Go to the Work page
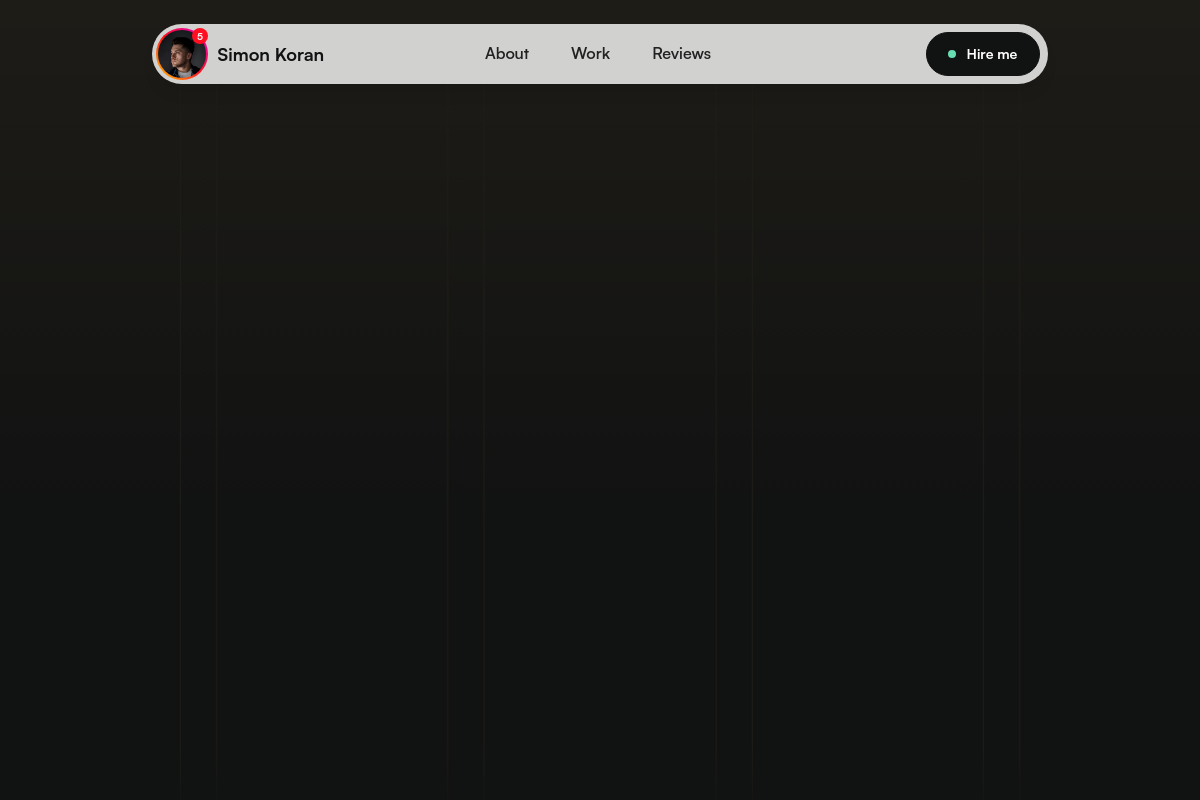1200x800 pixels. click(590, 54)
